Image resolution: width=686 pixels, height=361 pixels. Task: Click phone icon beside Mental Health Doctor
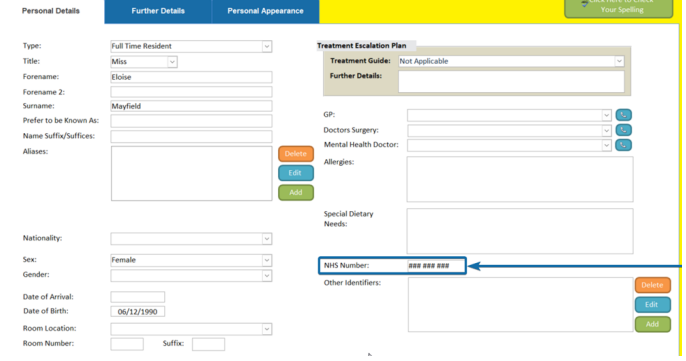[623, 145]
